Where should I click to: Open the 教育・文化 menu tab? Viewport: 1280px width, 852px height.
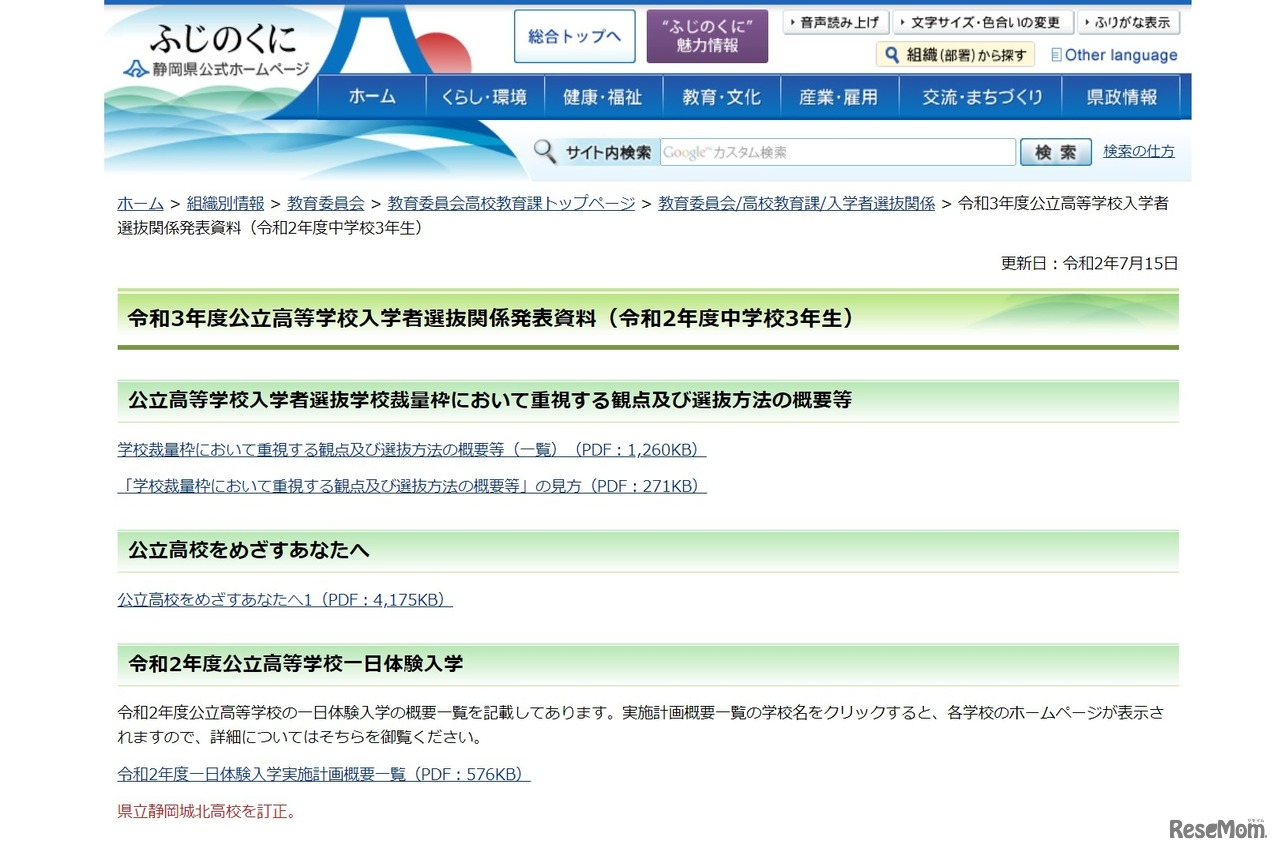coord(721,97)
